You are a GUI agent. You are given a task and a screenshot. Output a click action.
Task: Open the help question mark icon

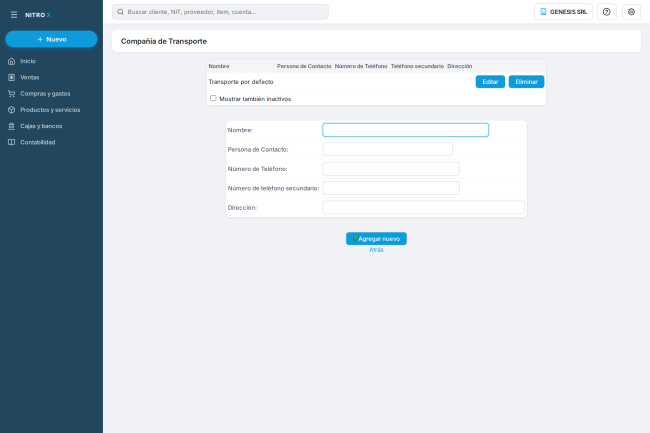[606, 12]
